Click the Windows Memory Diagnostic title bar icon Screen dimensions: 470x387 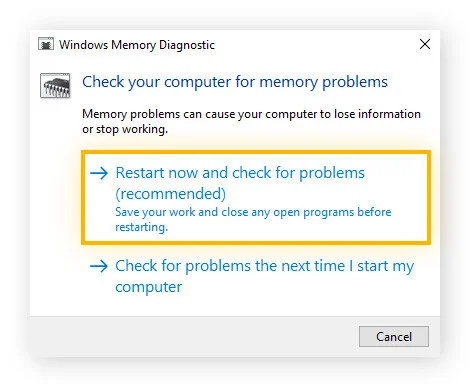[x=46, y=44]
